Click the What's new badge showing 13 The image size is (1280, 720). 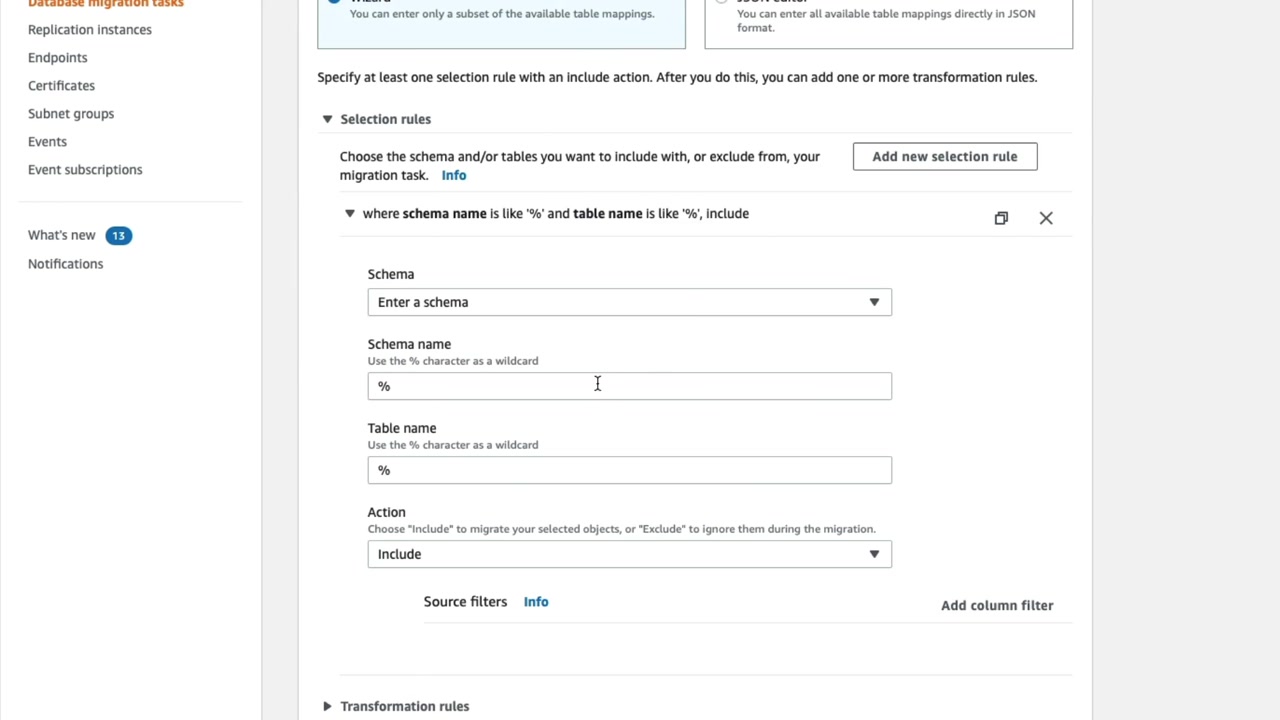pos(118,235)
